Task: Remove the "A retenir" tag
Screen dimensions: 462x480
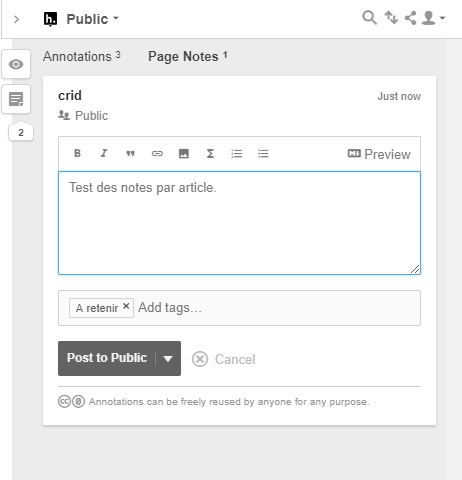Action: (x=126, y=306)
